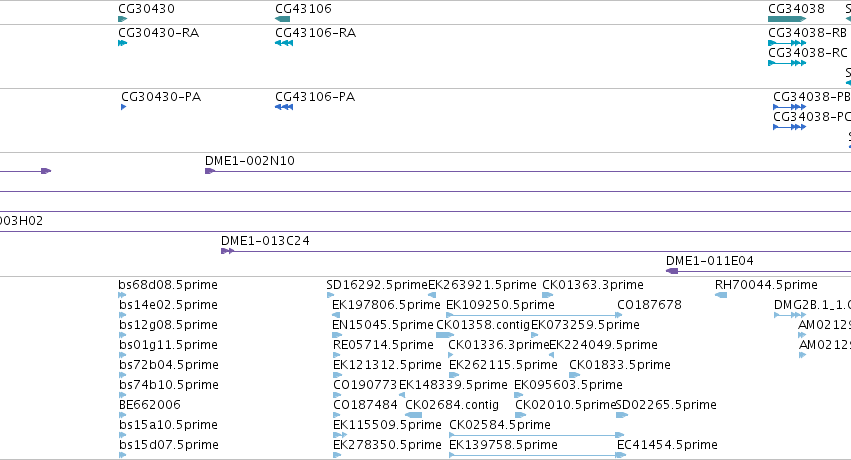This screenshot has height=460, width=851.
Task: Select the CG34038-RB transcript glyph
Action: click(x=787, y=43)
